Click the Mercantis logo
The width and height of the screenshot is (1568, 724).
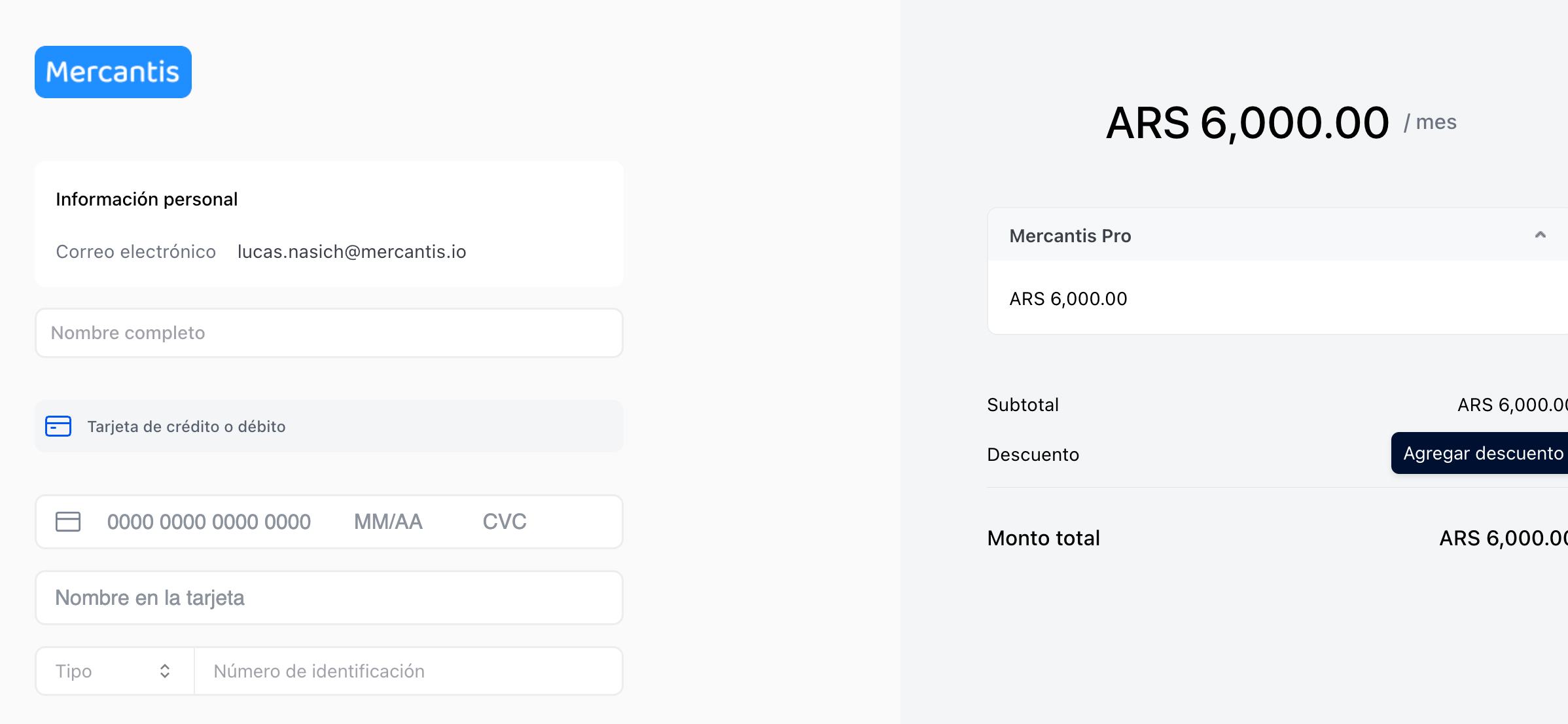(113, 72)
